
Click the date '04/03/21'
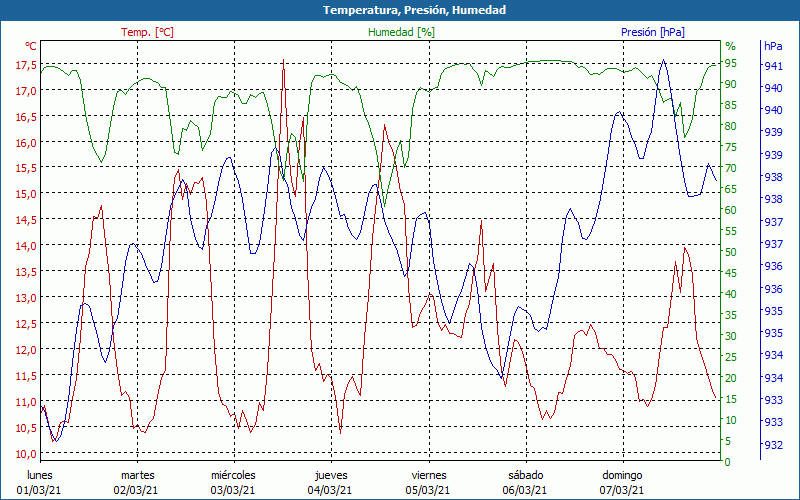[x=330, y=490]
